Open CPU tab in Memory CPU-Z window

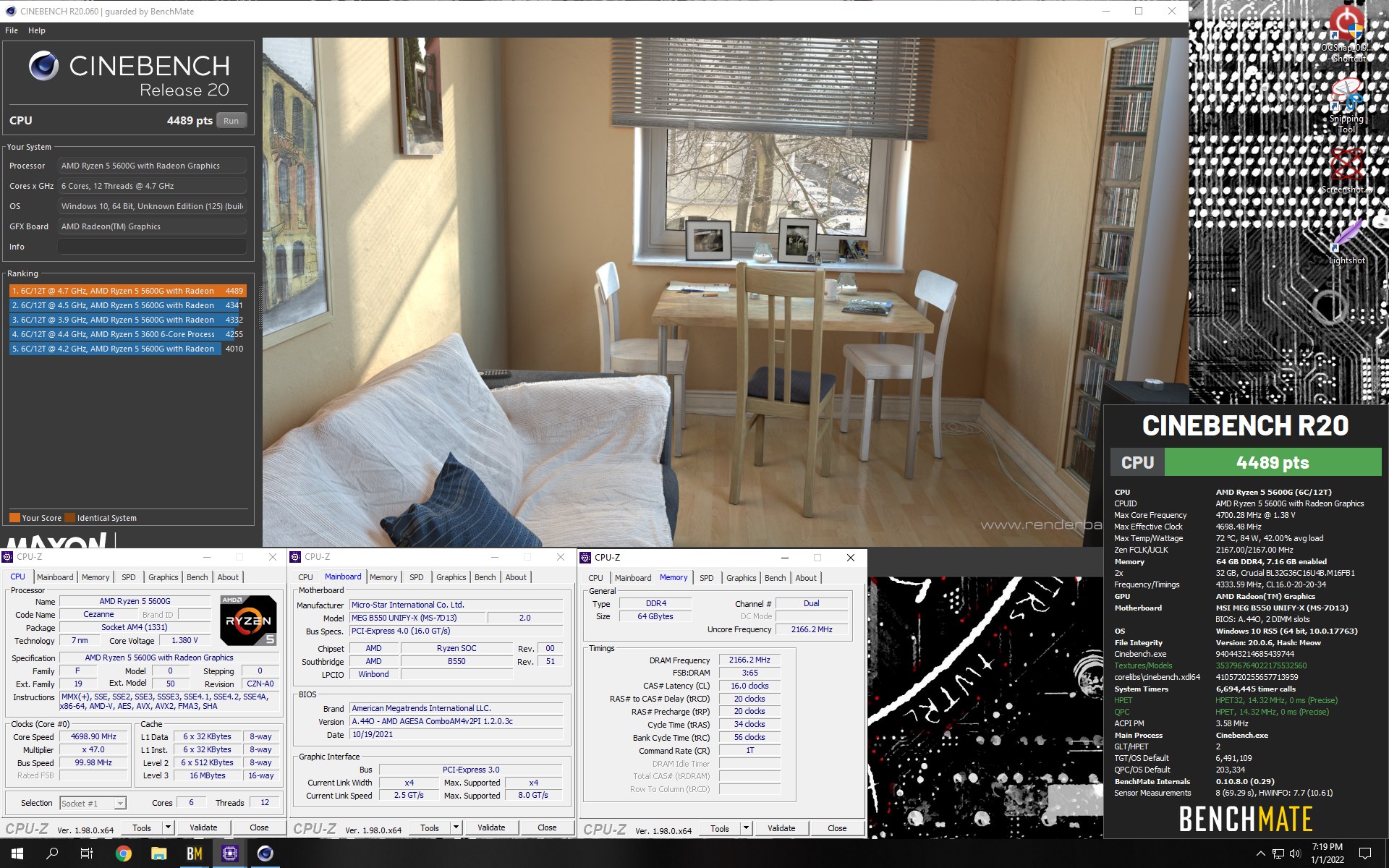pos(596,578)
